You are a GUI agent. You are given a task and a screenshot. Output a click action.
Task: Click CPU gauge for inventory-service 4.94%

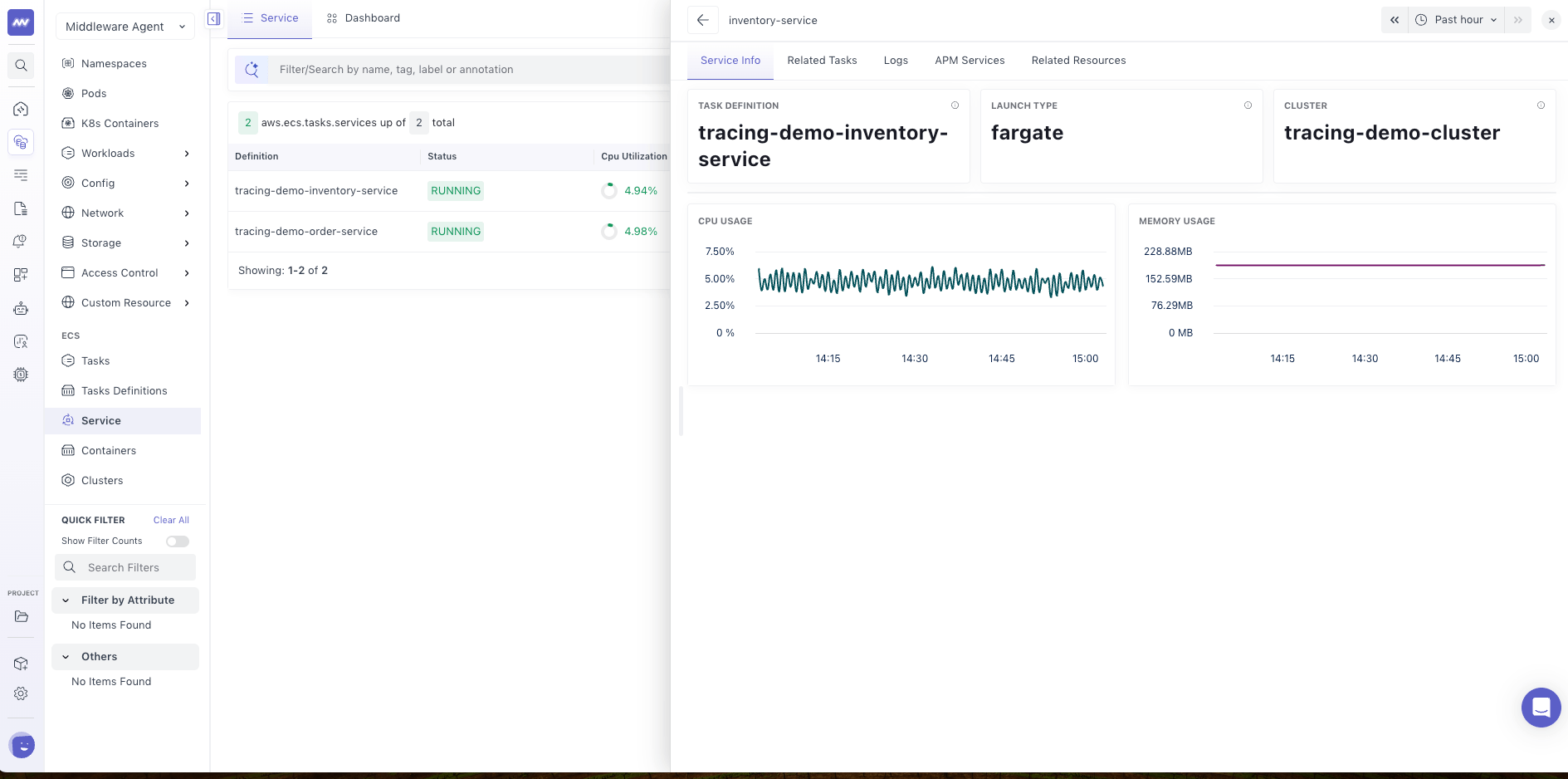tap(609, 191)
